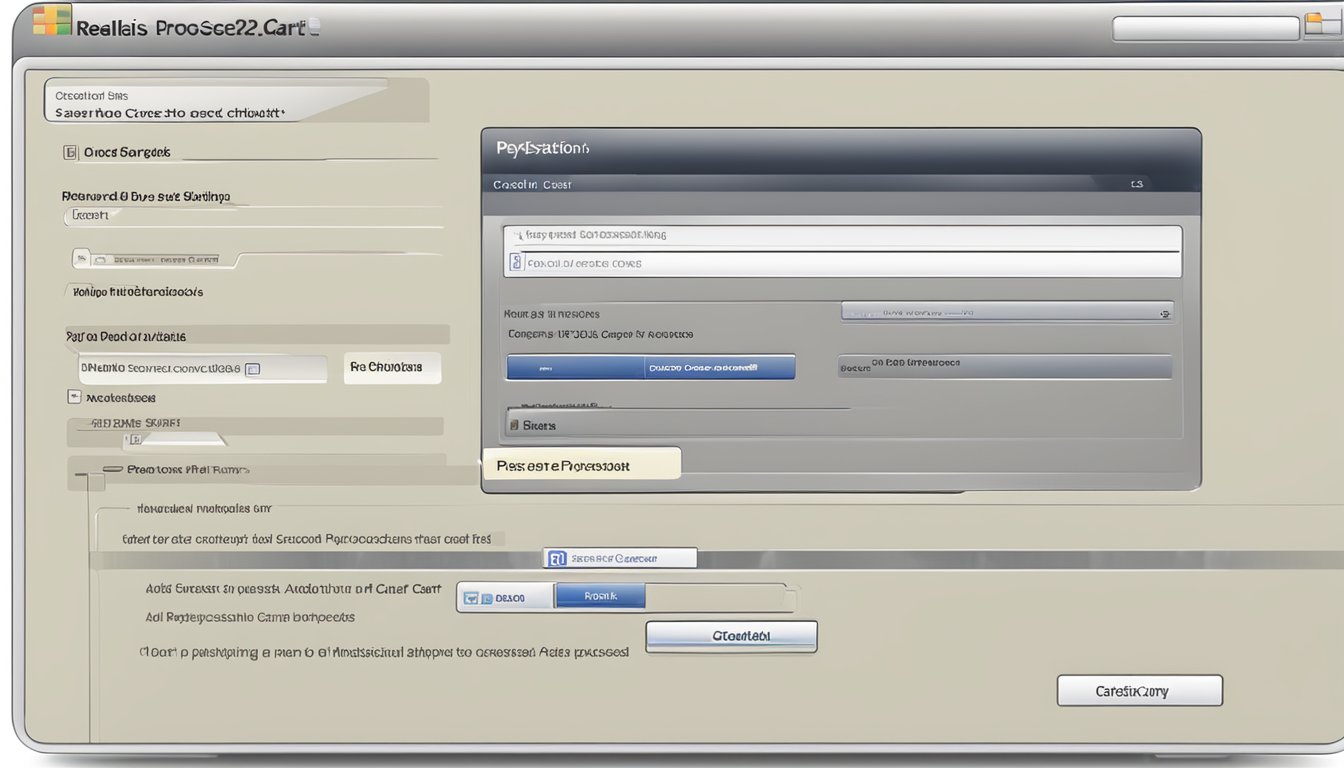Click the orange window icon at top right
This screenshot has width=1344, height=768.
coord(1324,24)
